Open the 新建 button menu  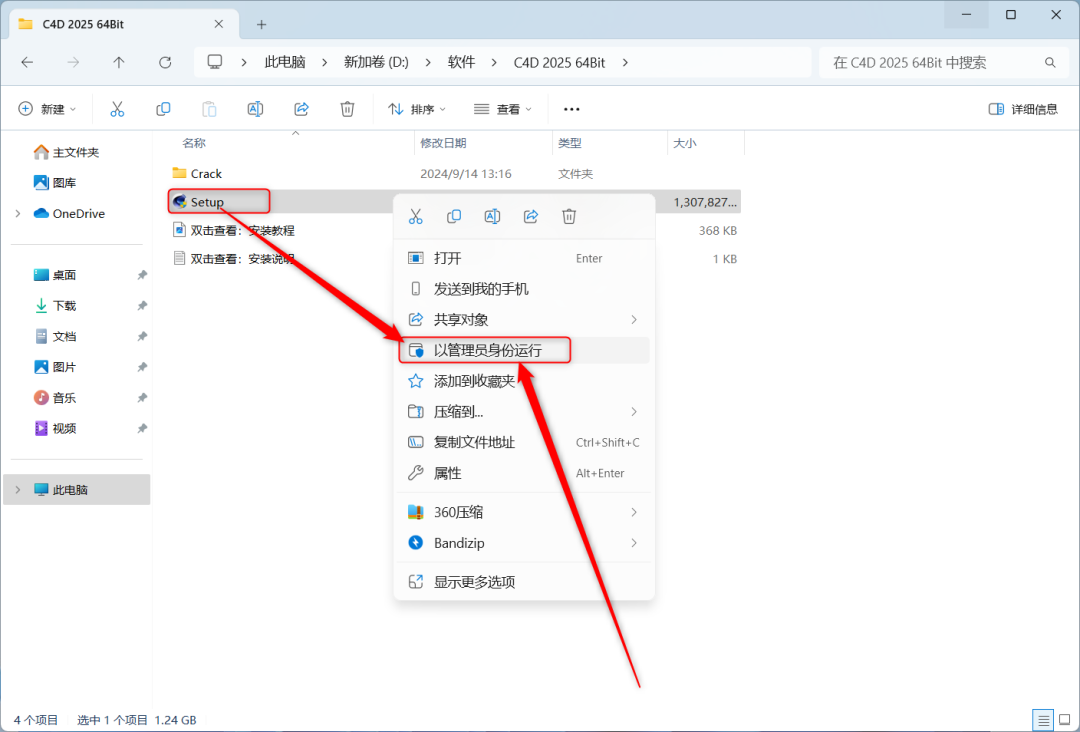tap(47, 109)
